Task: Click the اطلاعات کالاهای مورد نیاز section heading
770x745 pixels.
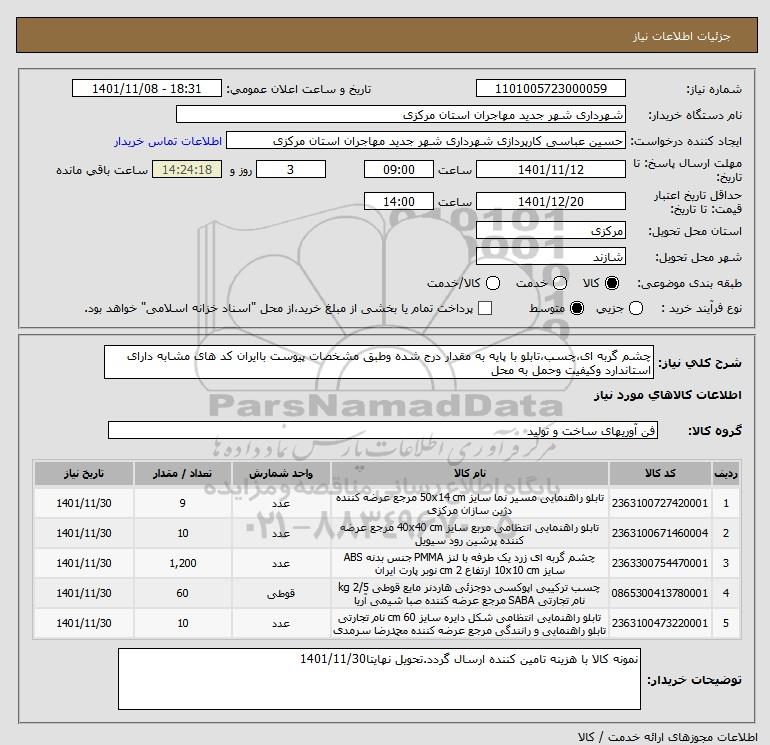Action: pos(668,395)
